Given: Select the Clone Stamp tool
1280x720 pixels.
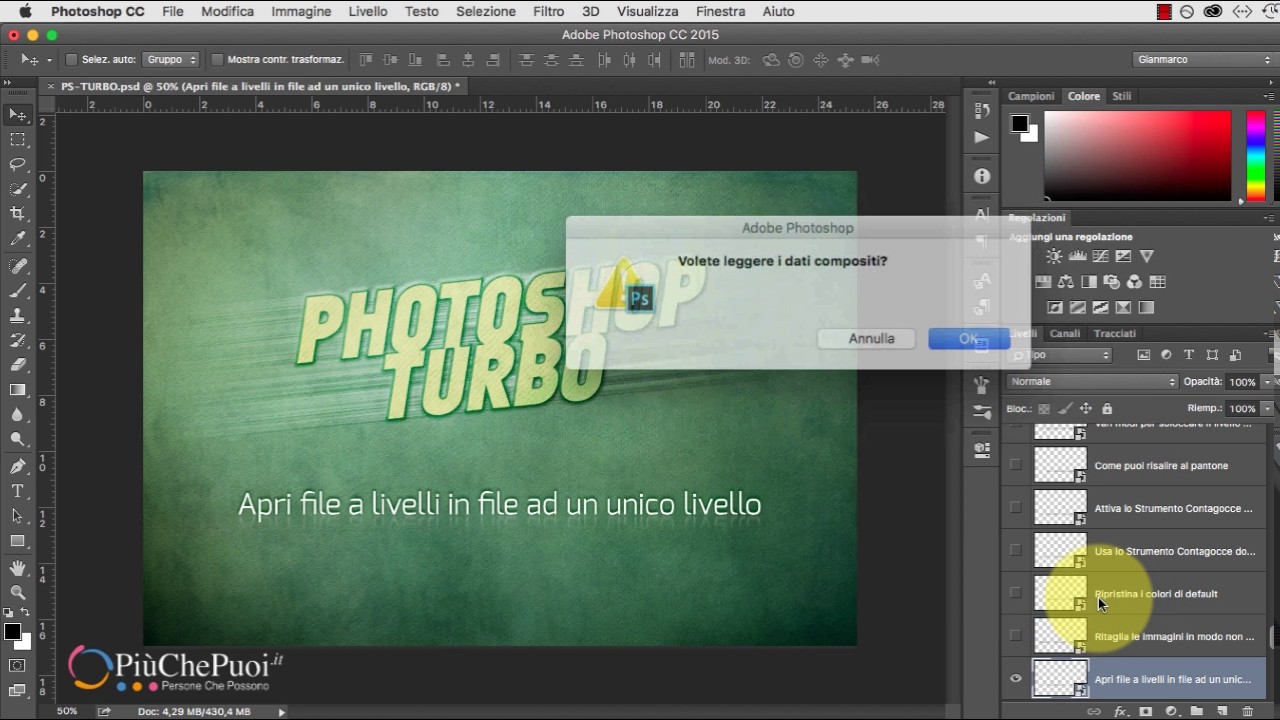Looking at the screenshot, I should (x=18, y=316).
